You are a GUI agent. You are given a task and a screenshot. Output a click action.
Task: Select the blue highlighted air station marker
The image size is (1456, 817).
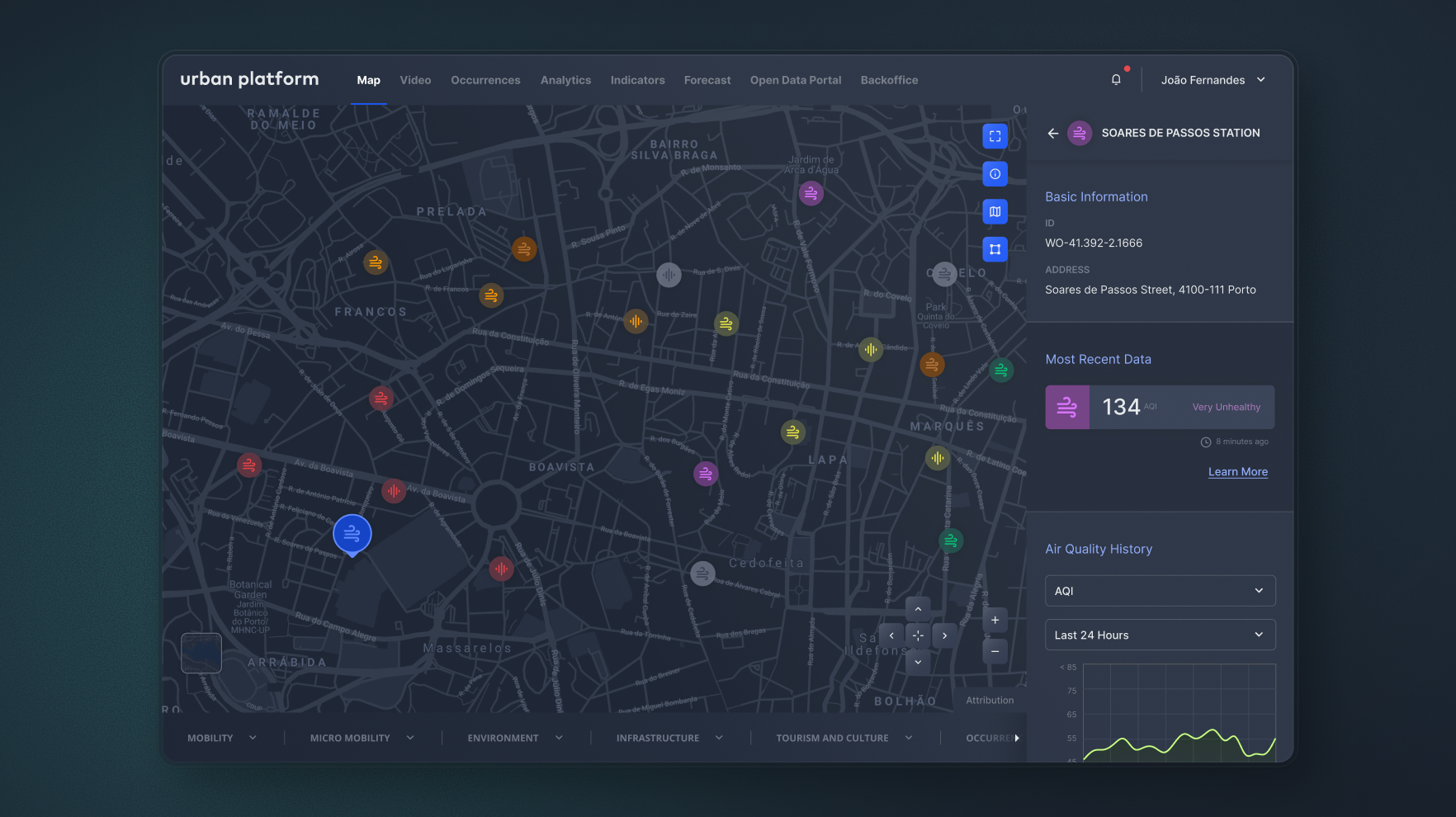(x=352, y=534)
